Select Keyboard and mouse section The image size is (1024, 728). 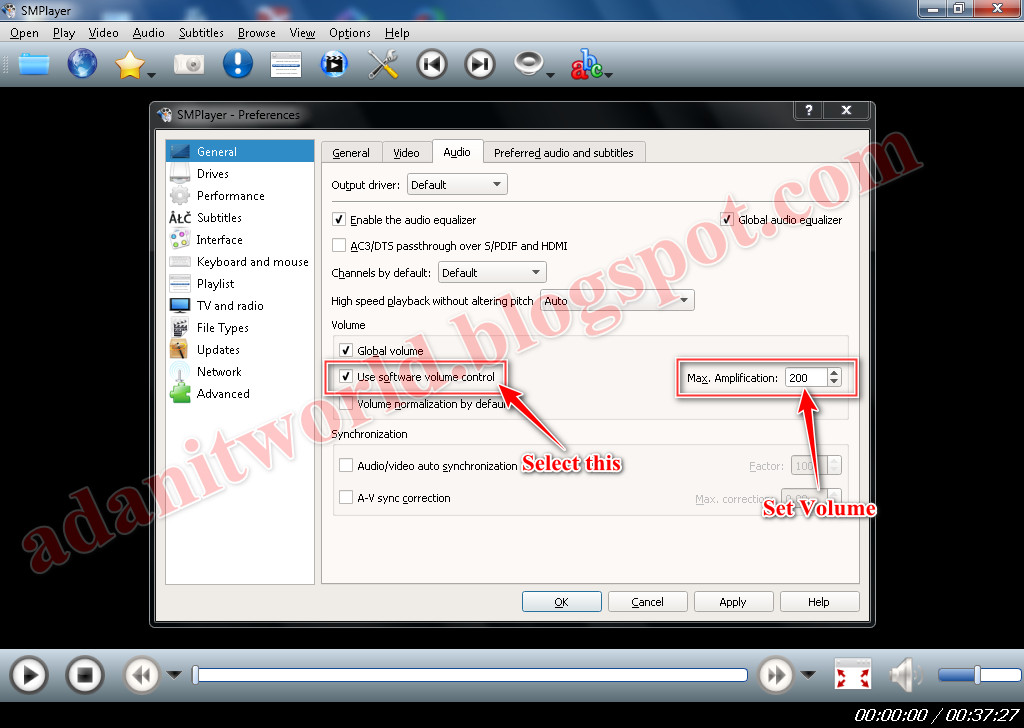pyautogui.click(x=240, y=262)
